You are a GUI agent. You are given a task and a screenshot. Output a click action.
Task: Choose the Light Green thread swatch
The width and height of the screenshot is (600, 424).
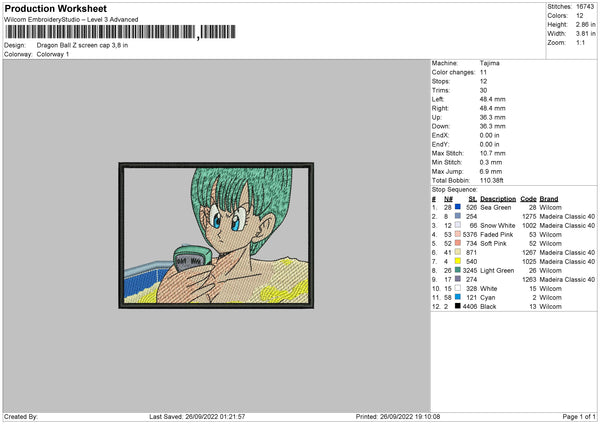[458, 270]
